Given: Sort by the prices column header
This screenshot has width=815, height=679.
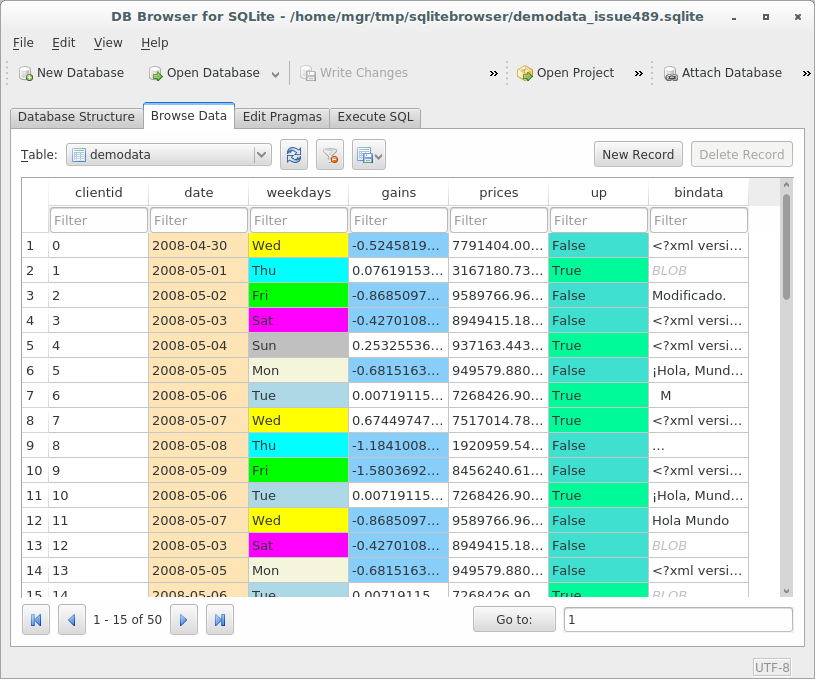Looking at the screenshot, I should (x=498, y=192).
